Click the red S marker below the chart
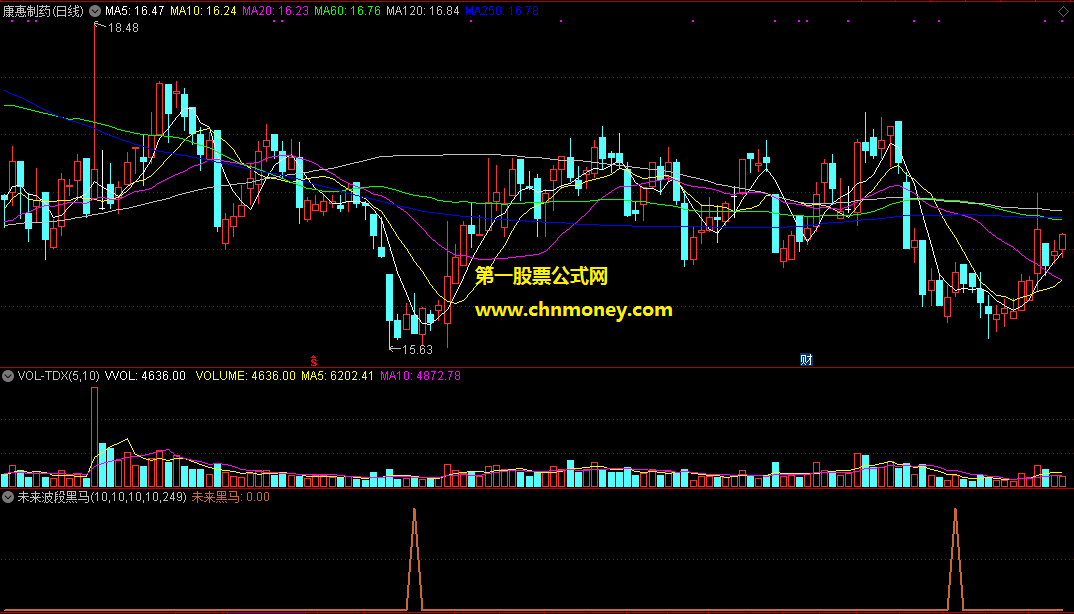 pos(314,360)
